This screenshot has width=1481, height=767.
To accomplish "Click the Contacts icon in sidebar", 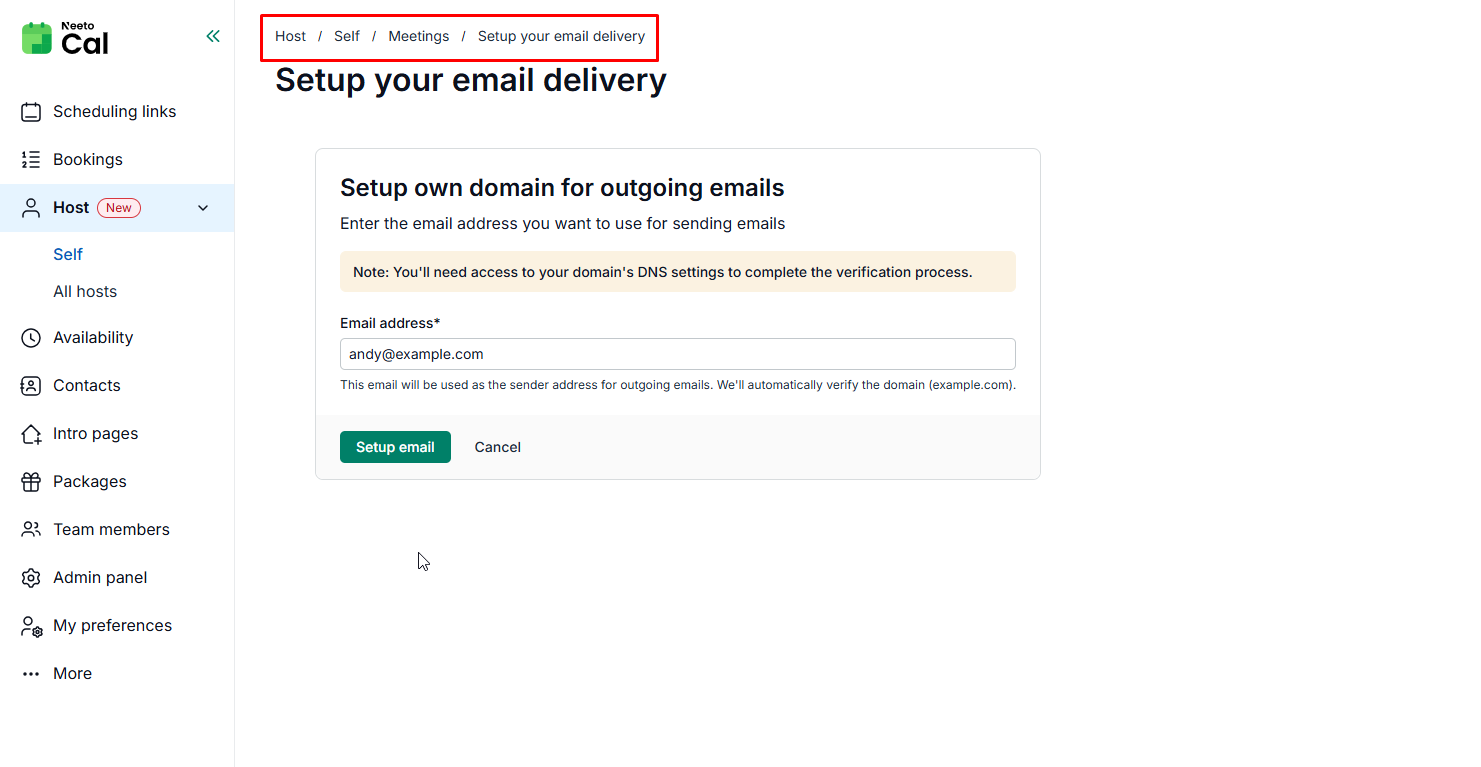I will click(31, 386).
